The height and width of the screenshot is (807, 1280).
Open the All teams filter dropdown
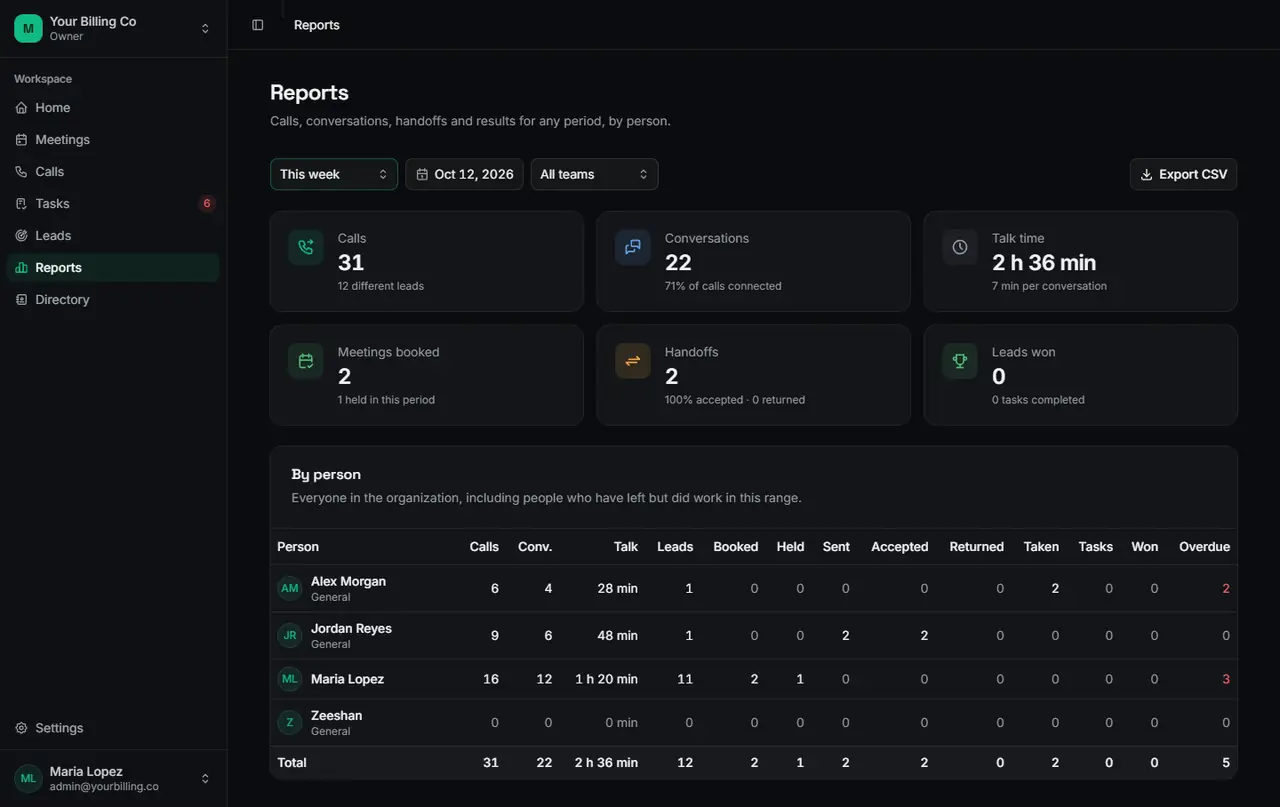pyautogui.click(x=594, y=174)
